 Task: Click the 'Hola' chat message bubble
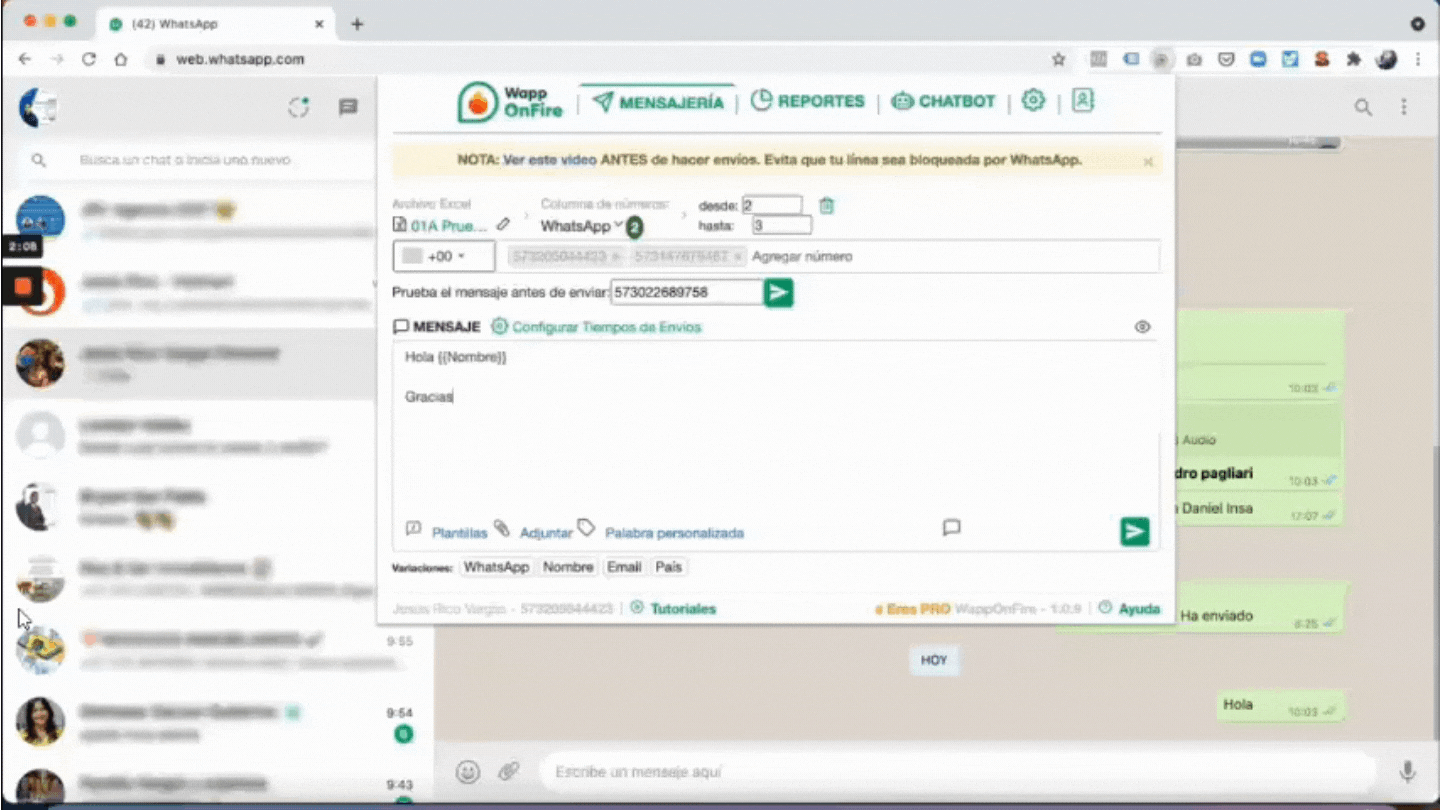click(x=1279, y=705)
